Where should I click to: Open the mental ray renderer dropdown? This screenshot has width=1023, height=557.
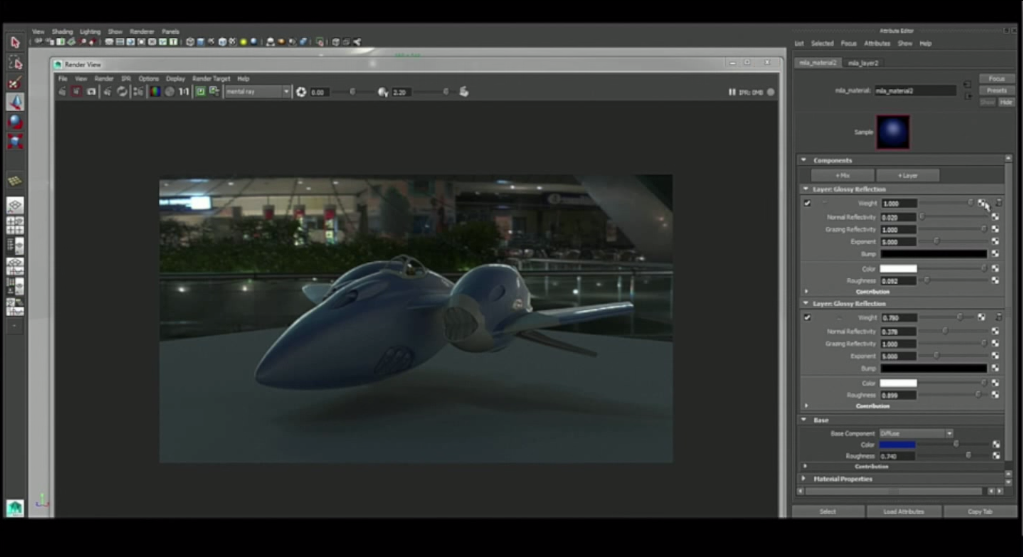click(x=257, y=91)
